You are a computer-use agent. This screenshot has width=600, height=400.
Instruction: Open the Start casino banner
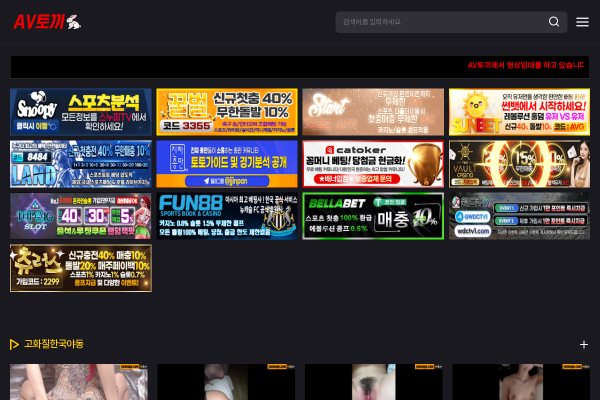(373, 112)
